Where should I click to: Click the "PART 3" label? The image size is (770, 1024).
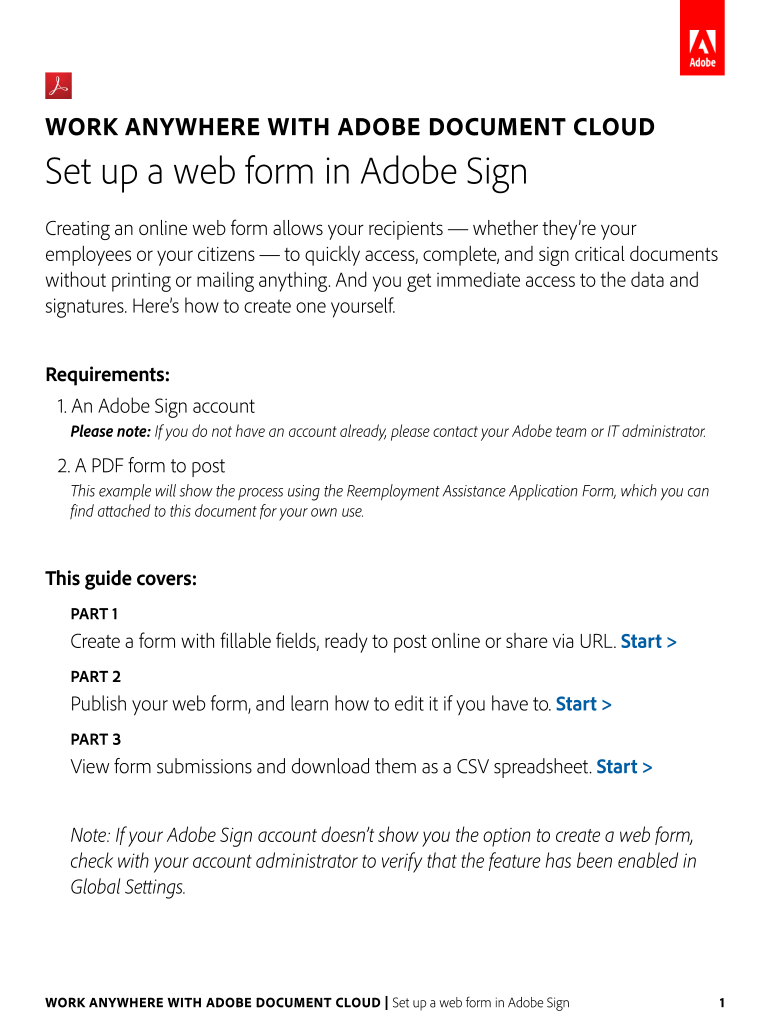pyautogui.click(x=95, y=739)
